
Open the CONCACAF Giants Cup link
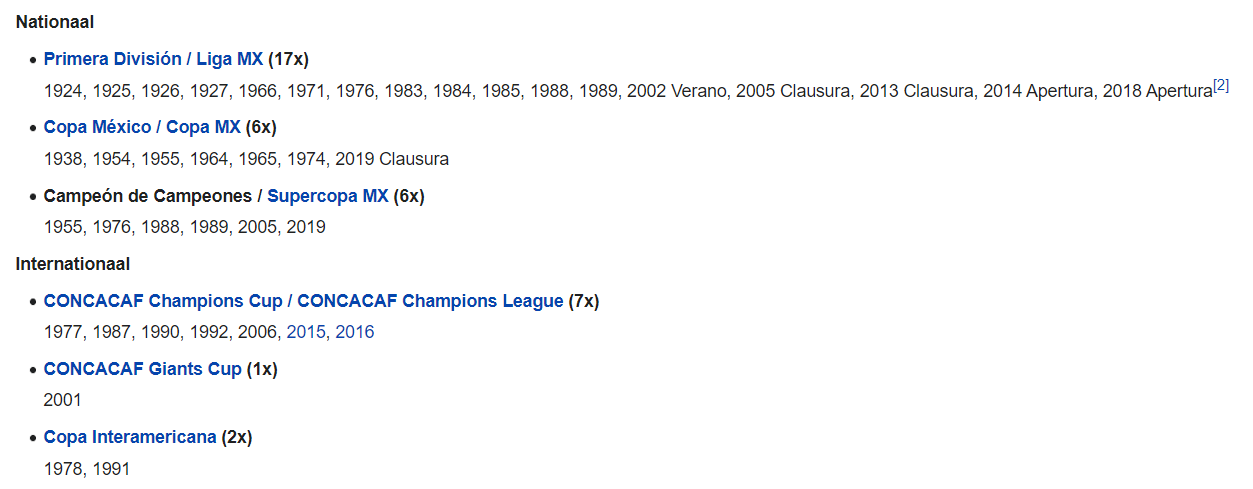pyautogui.click(x=143, y=369)
